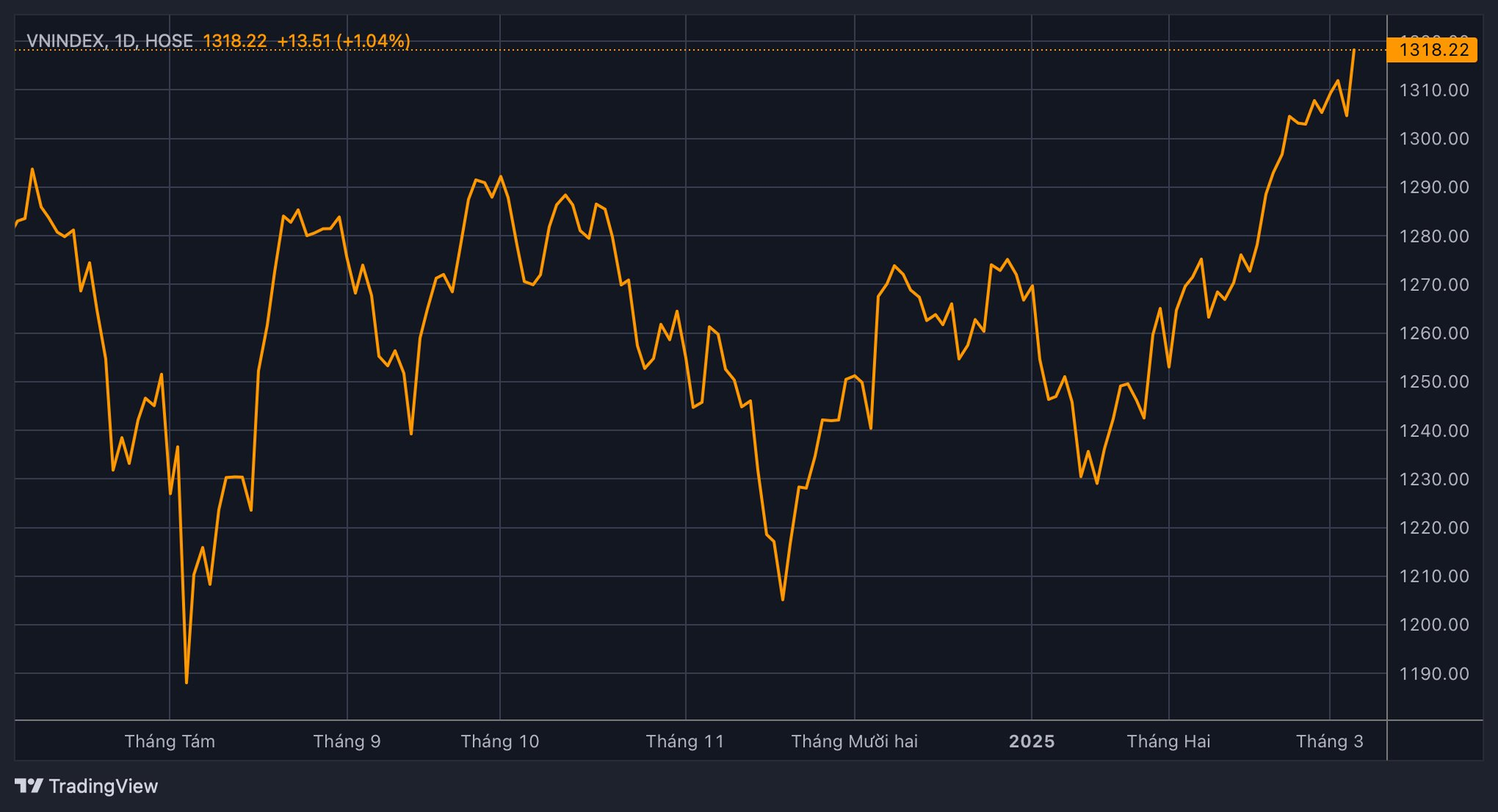The width and height of the screenshot is (1498, 812).
Task: Click the 1240.00 price axis label
Action: pos(1434,431)
